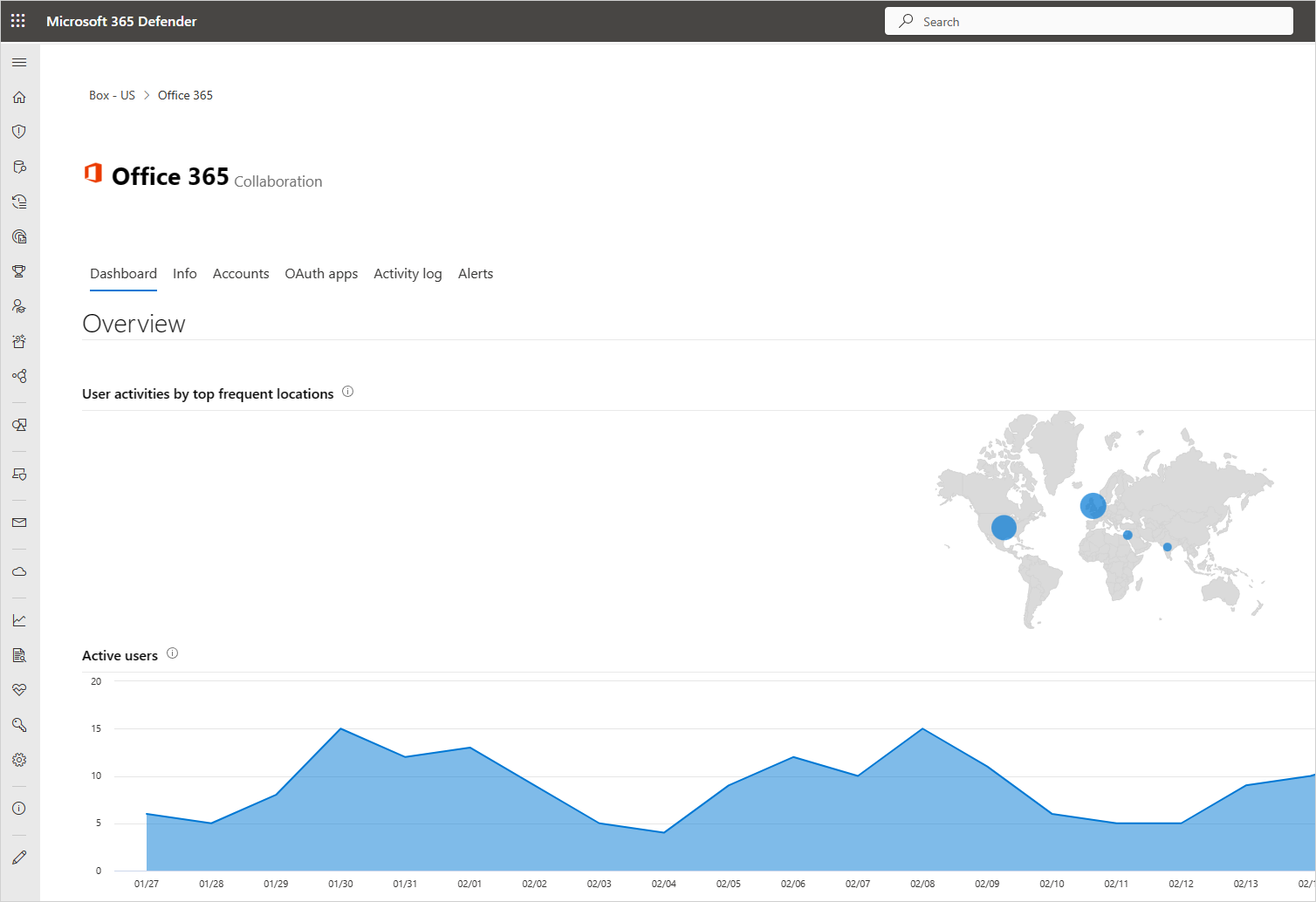This screenshot has width=1316, height=902.
Task: Customize navigation with the pencil icon
Action: point(19,856)
